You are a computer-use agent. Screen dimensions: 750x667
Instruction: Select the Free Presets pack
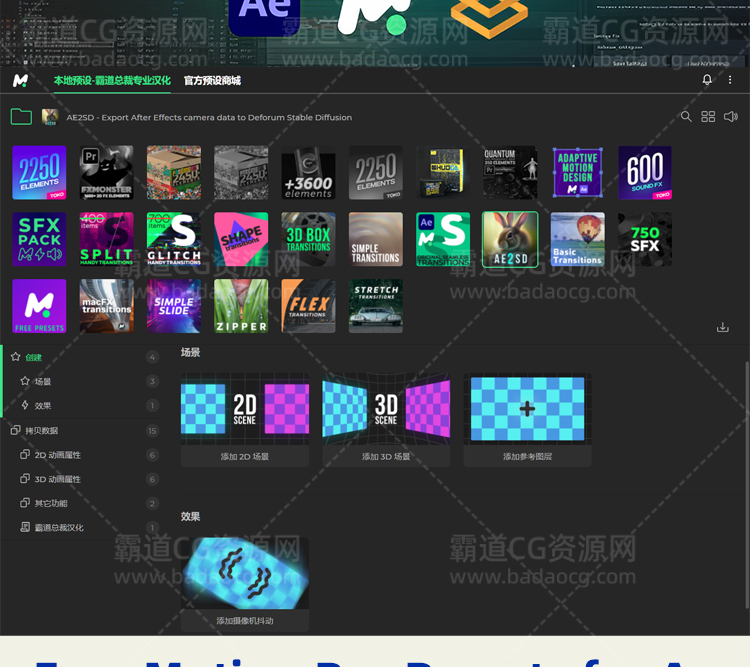pyautogui.click(x=39, y=306)
